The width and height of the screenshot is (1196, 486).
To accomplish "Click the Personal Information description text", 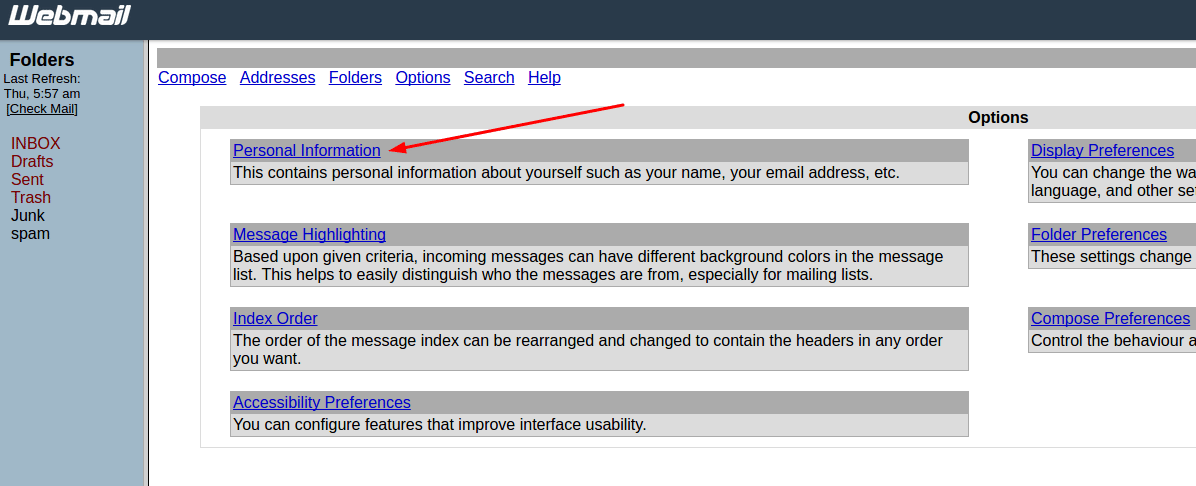I will click(567, 172).
